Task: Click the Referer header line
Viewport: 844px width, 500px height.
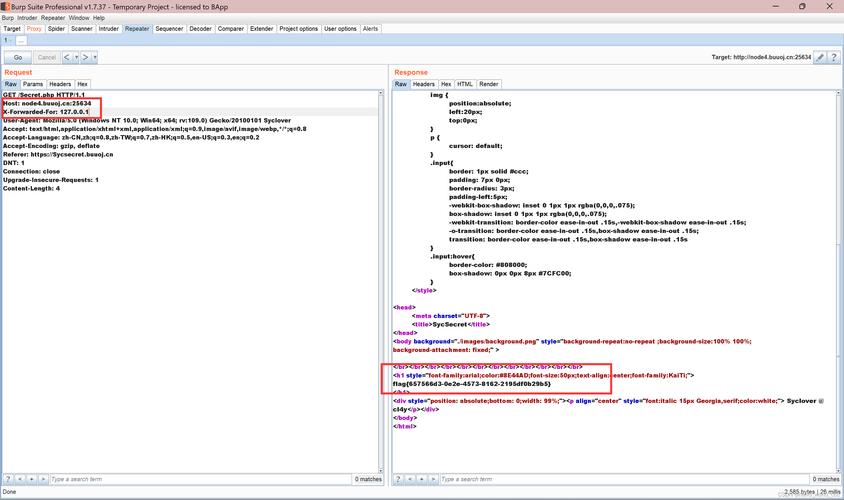Action: pos(58,154)
